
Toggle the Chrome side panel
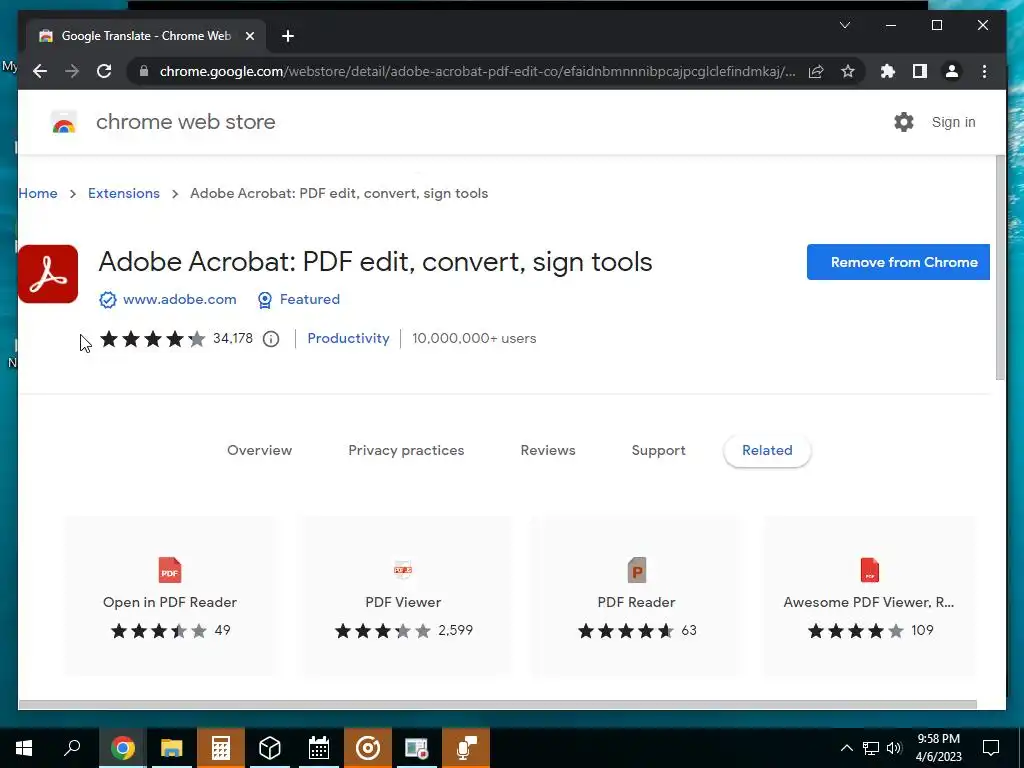tap(920, 71)
